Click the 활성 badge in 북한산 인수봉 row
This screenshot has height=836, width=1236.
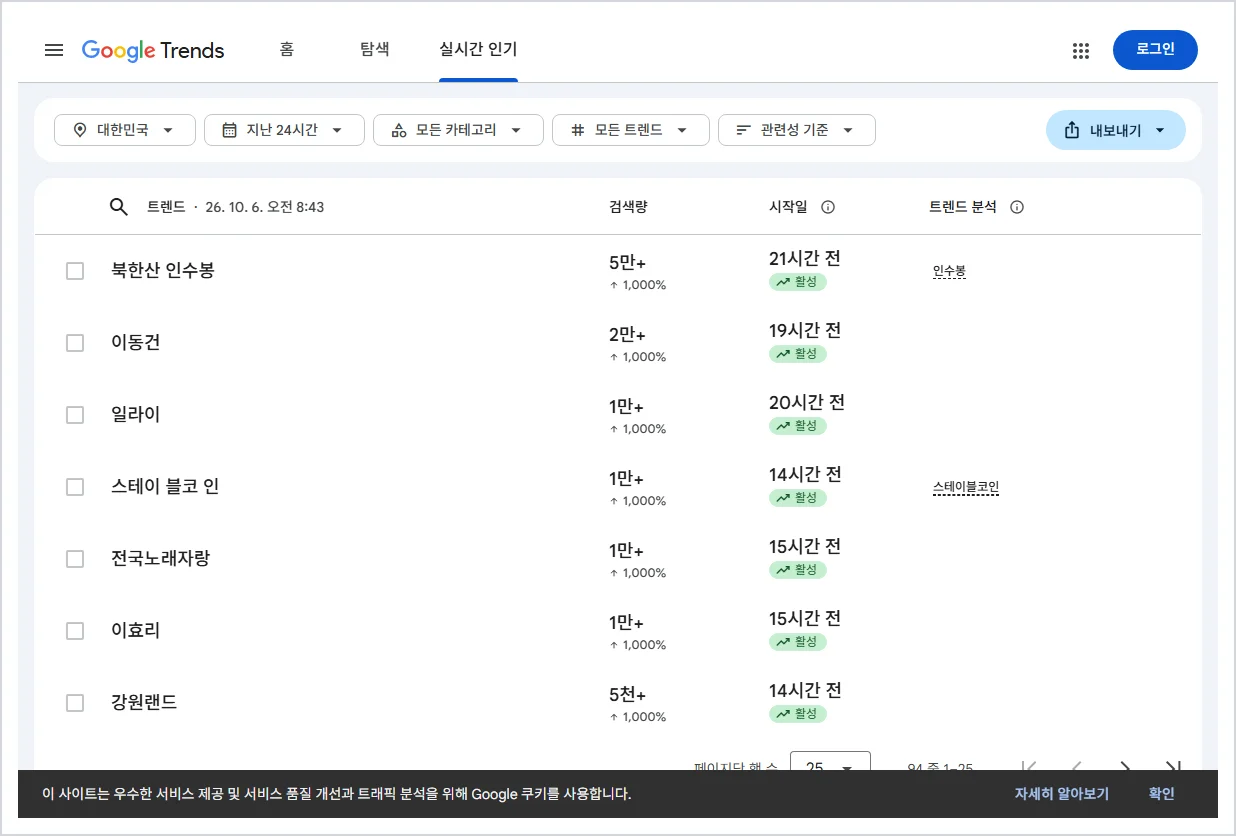click(798, 282)
